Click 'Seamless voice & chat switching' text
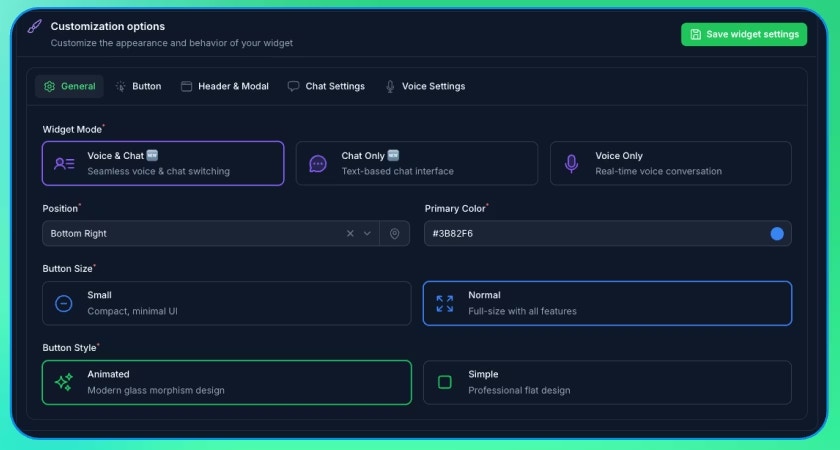 point(159,171)
